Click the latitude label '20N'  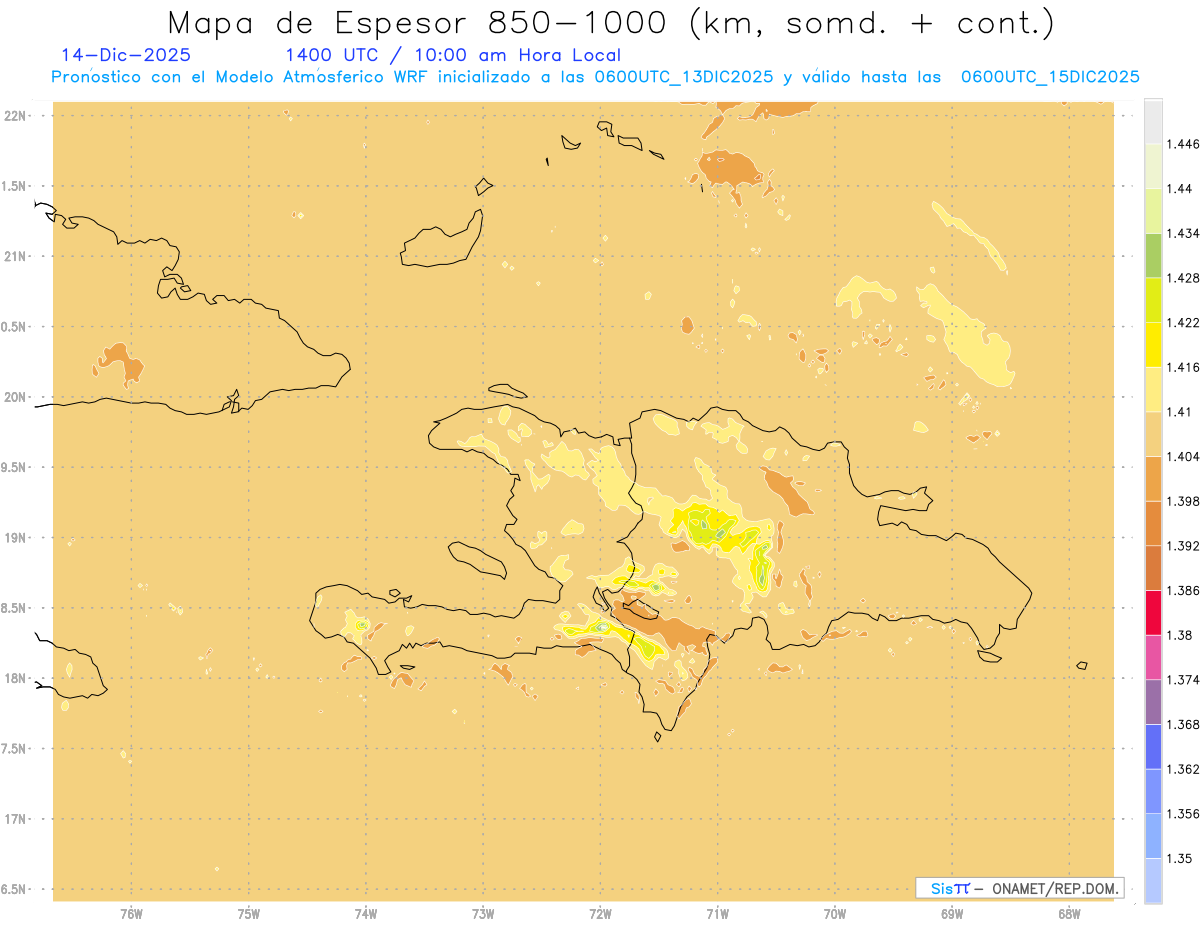tap(16, 397)
